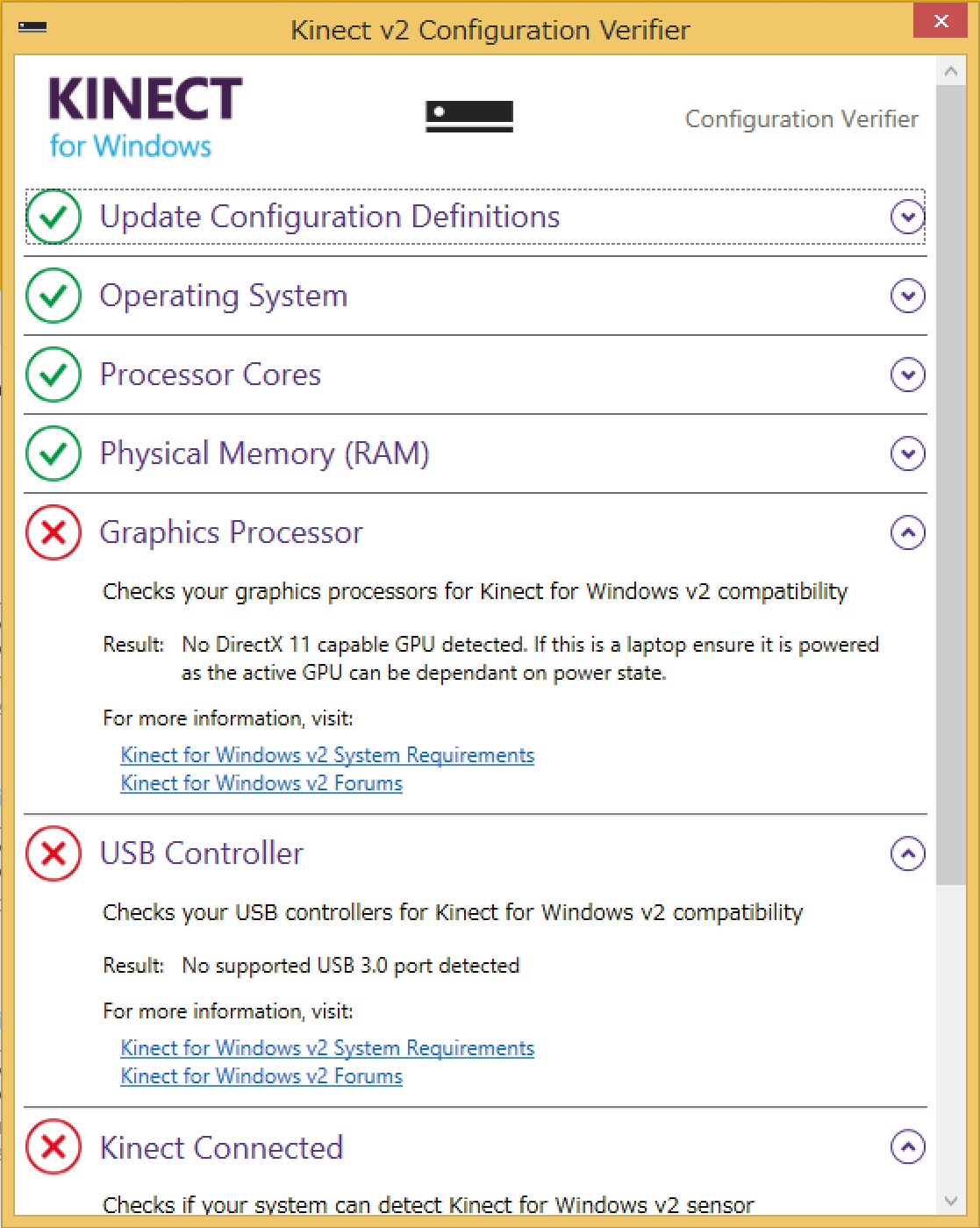Open Kinect v2 Forums link under USB Controller
This screenshot has height=1228, width=980.
[261, 1076]
